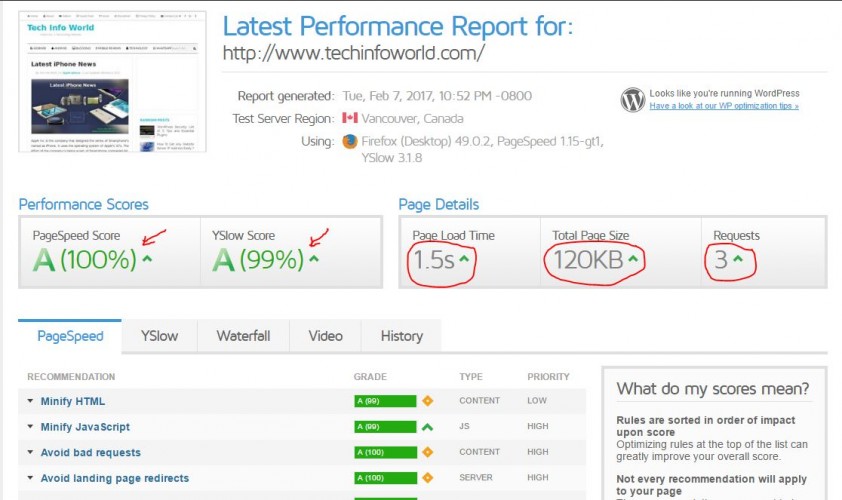
Task: Click the report date Tue, Feb 7, 2017
Action: [437, 96]
